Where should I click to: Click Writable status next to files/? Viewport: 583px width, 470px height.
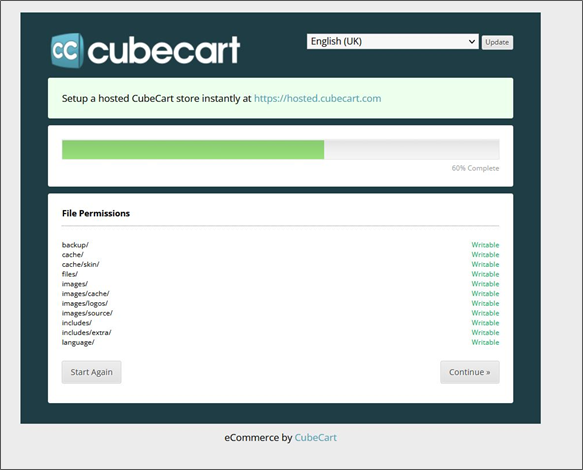point(485,274)
